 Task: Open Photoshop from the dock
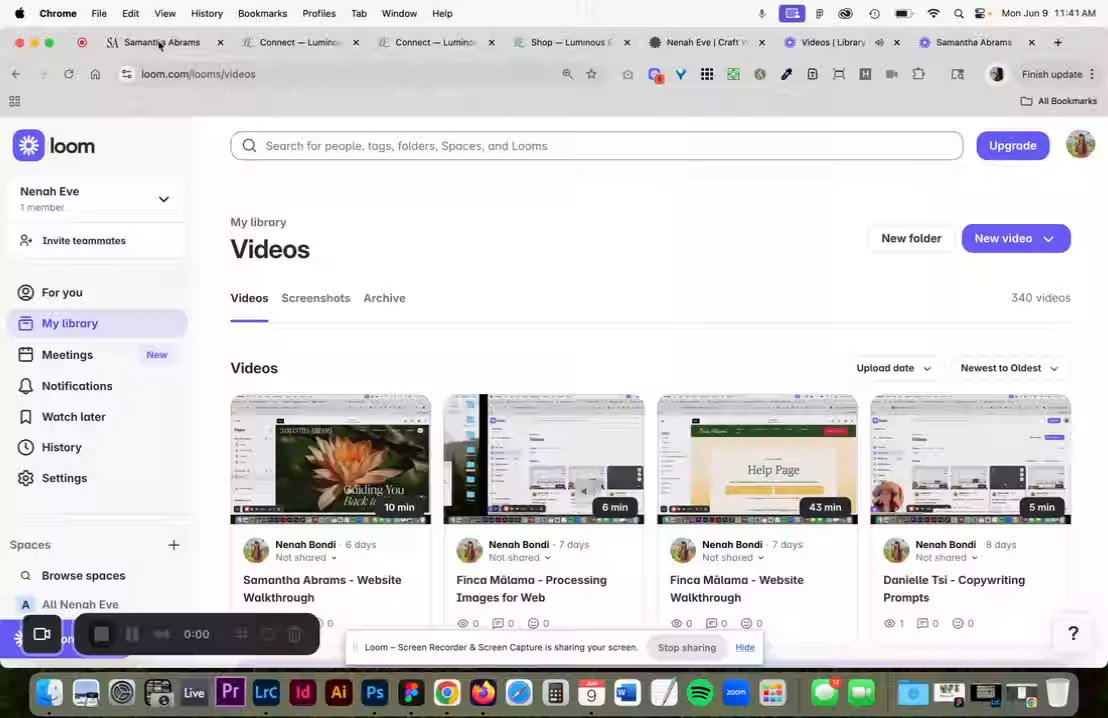(375, 693)
